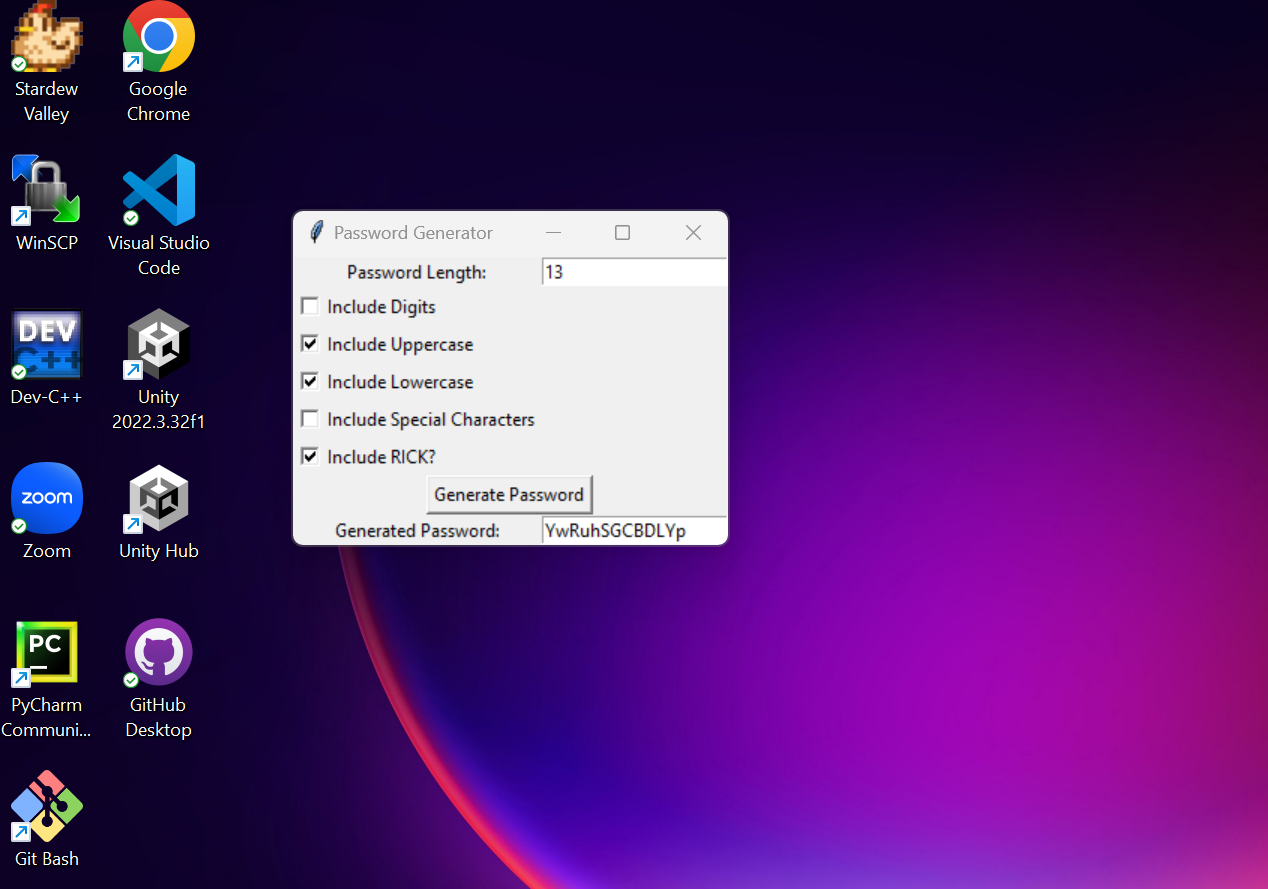The width and height of the screenshot is (1268, 889).
Task: Click the Generated Password label
Action: click(x=418, y=531)
